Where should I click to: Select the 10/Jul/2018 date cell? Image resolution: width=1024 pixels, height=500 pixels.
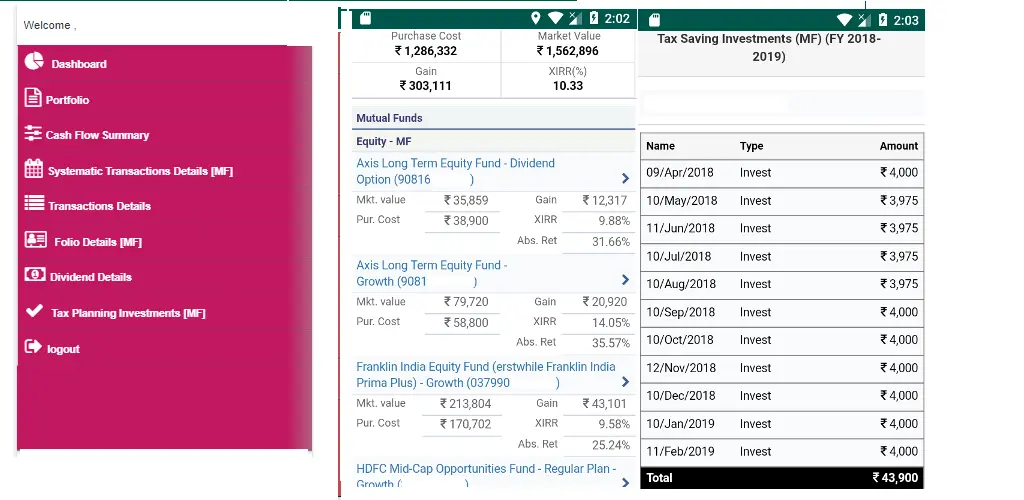click(x=679, y=257)
